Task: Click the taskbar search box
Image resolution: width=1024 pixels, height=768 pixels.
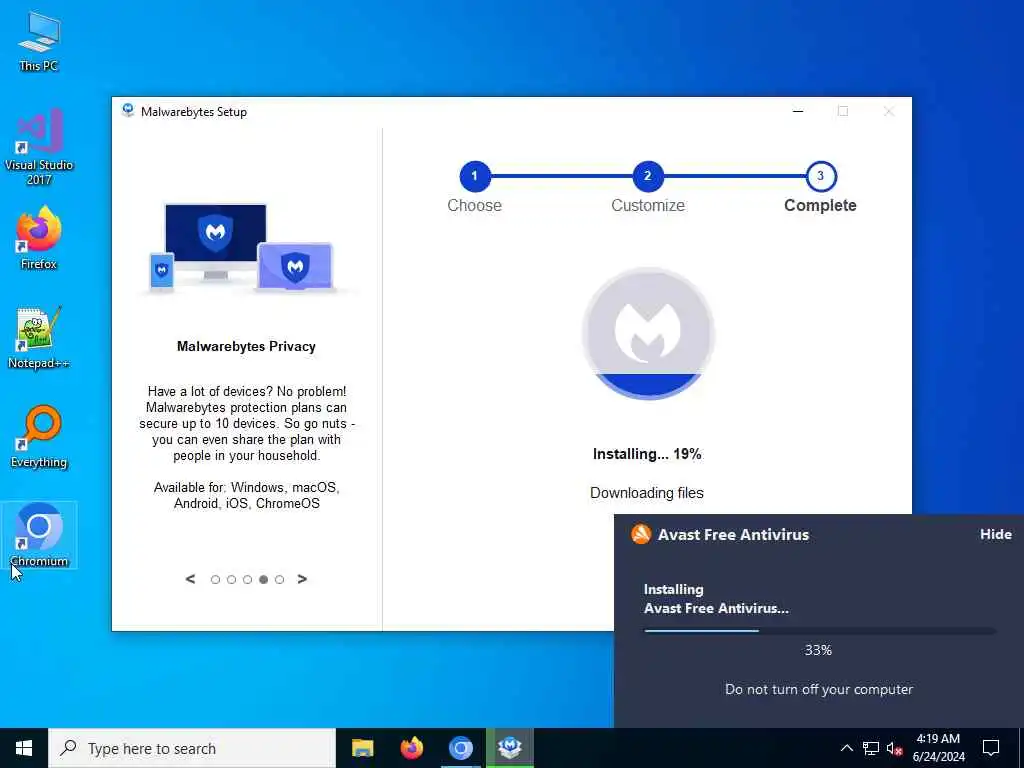Action: [x=192, y=748]
